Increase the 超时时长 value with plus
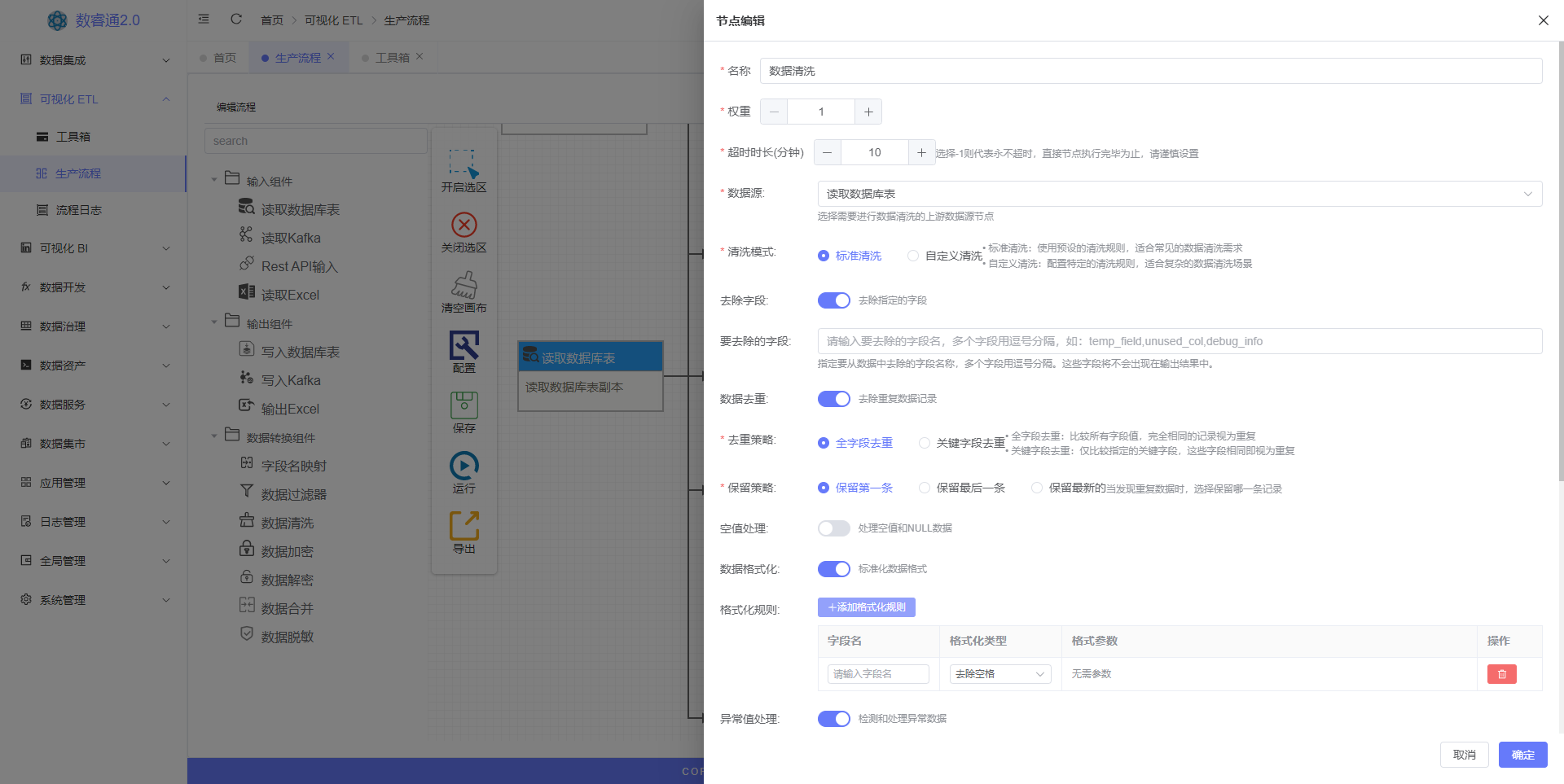 pyautogui.click(x=921, y=152)
